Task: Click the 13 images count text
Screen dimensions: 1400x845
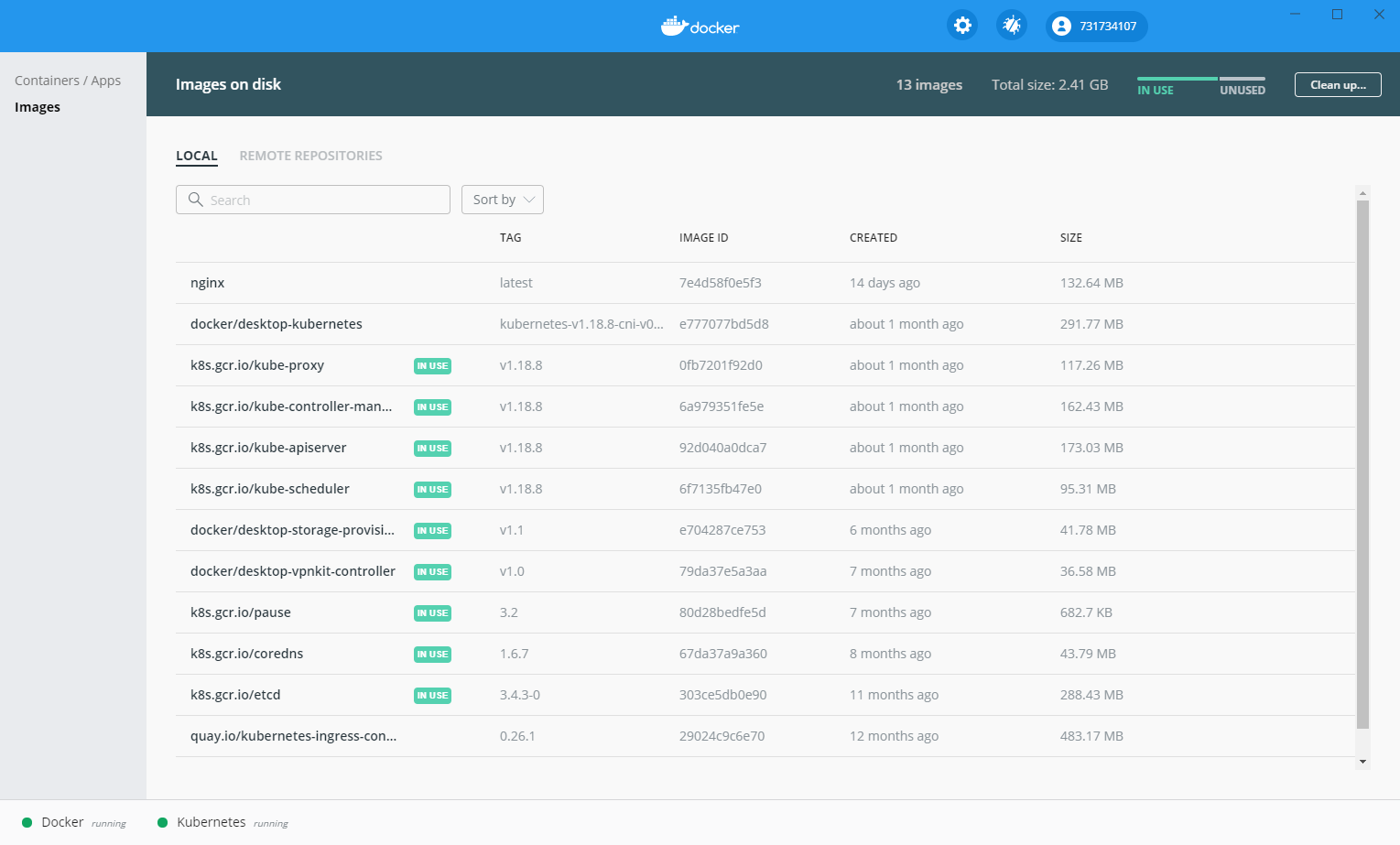Action: (x=929, y=84)
